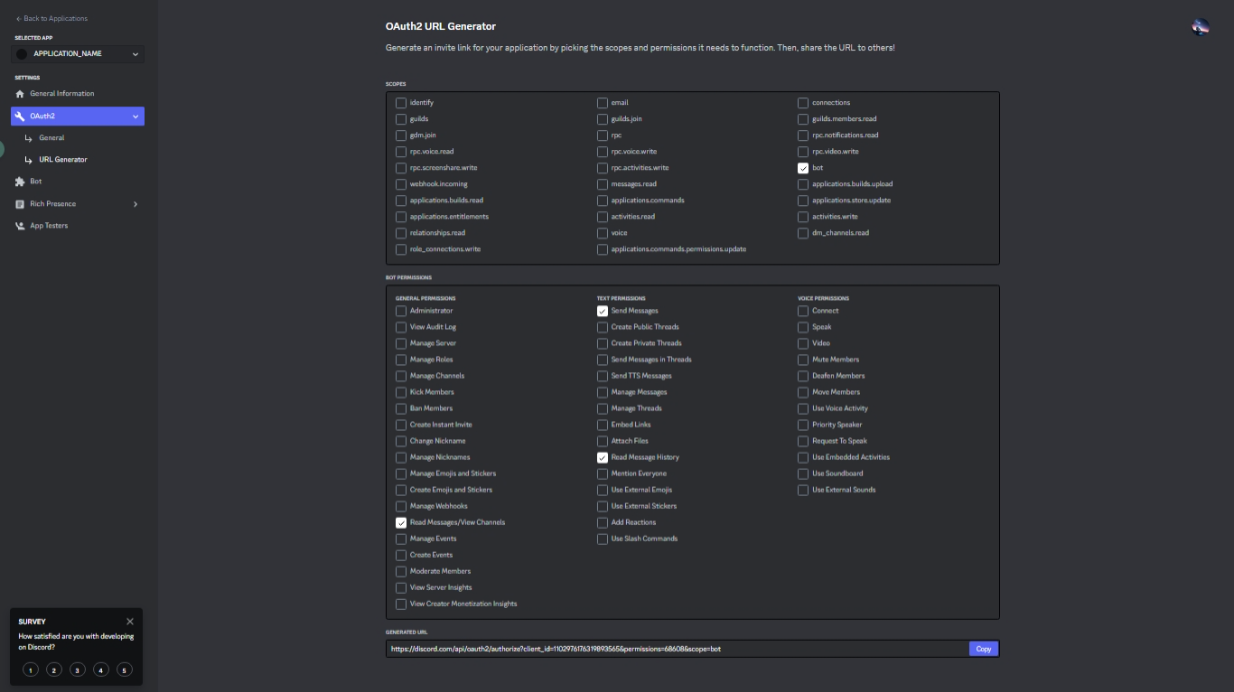Check View Audit Log permission
The height and width of the screenshot is (692, 1234).
coord(401,327)
